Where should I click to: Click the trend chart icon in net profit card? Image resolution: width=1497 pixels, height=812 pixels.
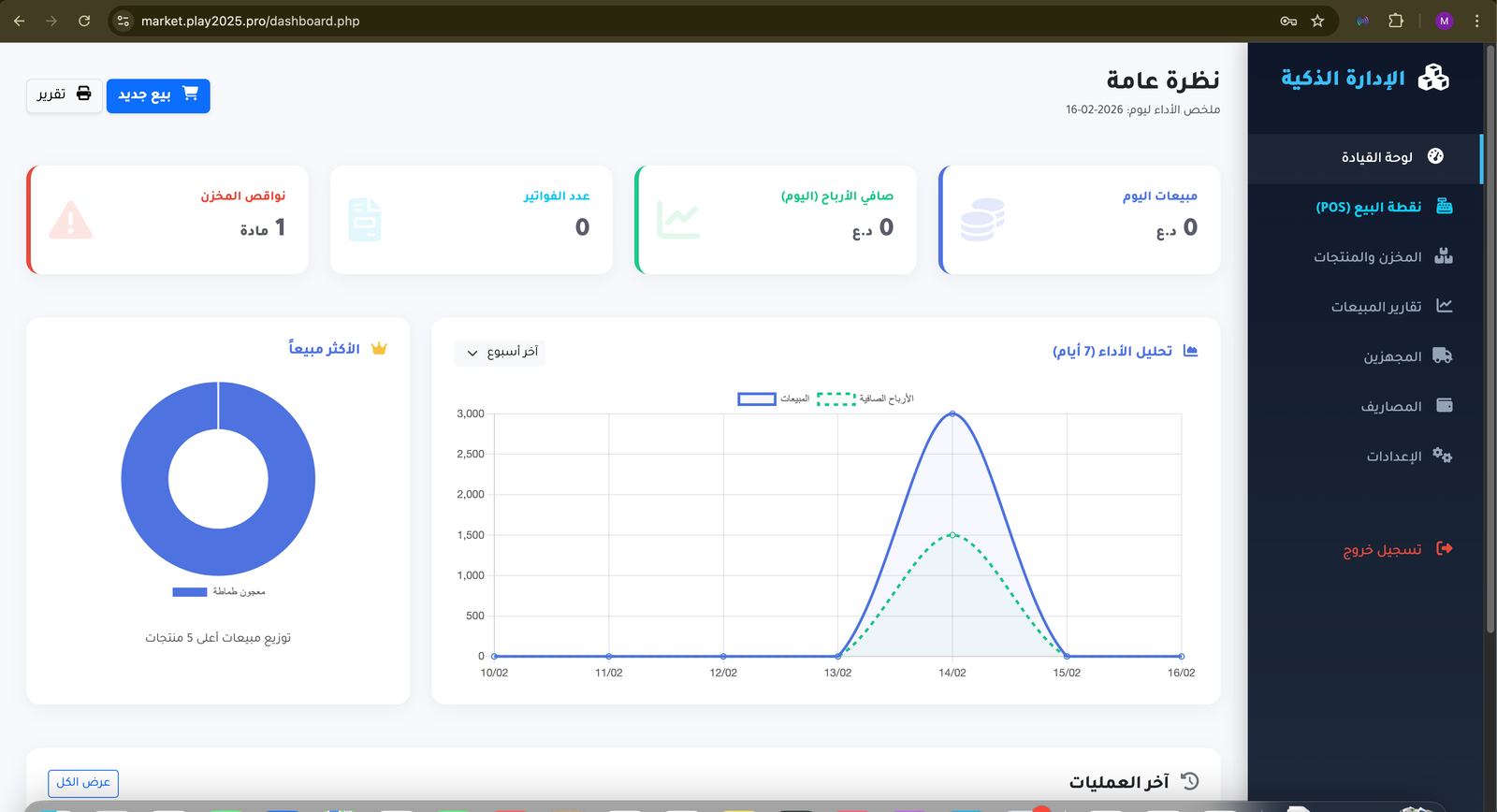click(678, 220)
